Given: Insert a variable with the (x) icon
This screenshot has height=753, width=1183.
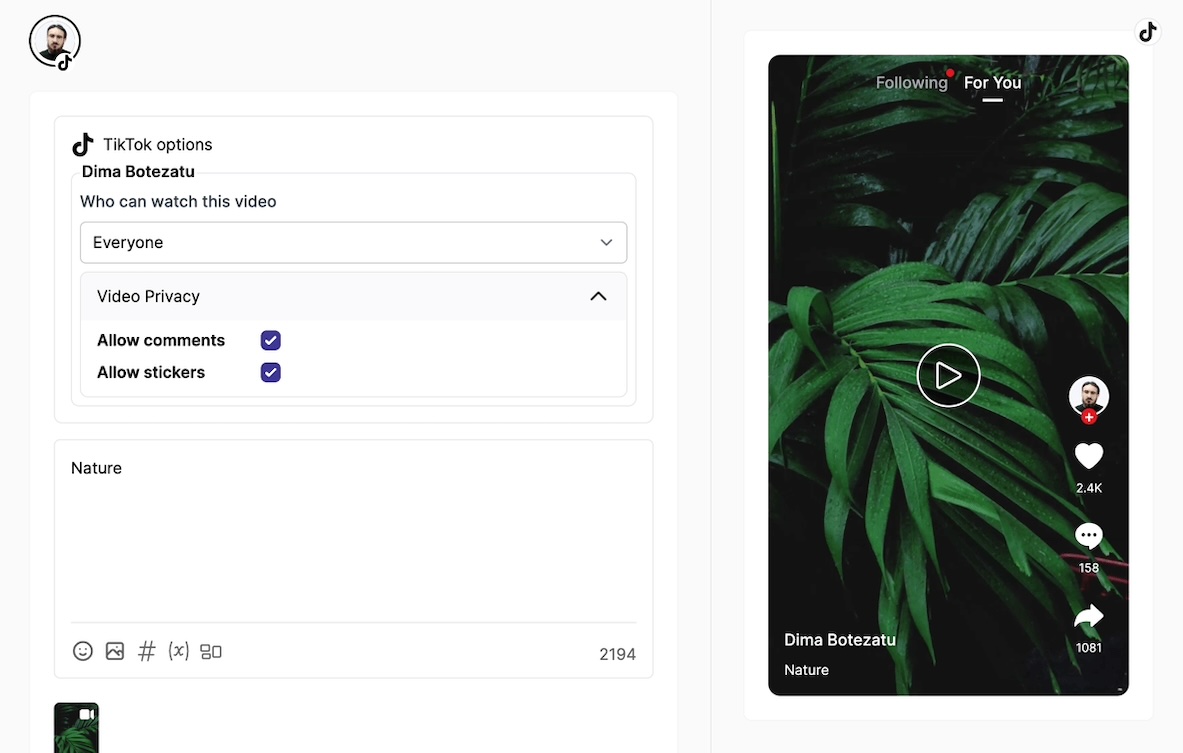Looking at the screenshot, I should [179, 650].
